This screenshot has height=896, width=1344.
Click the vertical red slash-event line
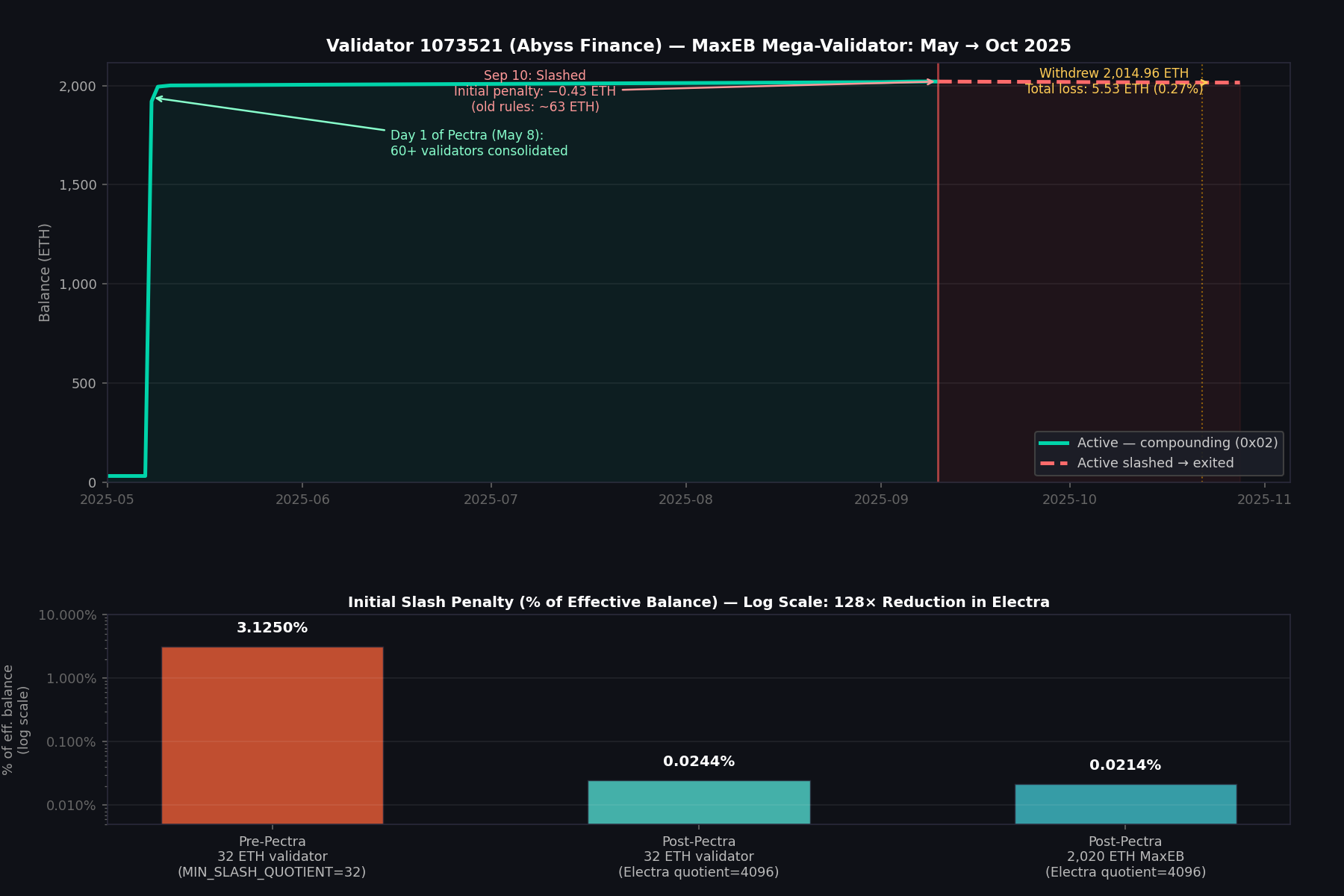coord(938,299)
